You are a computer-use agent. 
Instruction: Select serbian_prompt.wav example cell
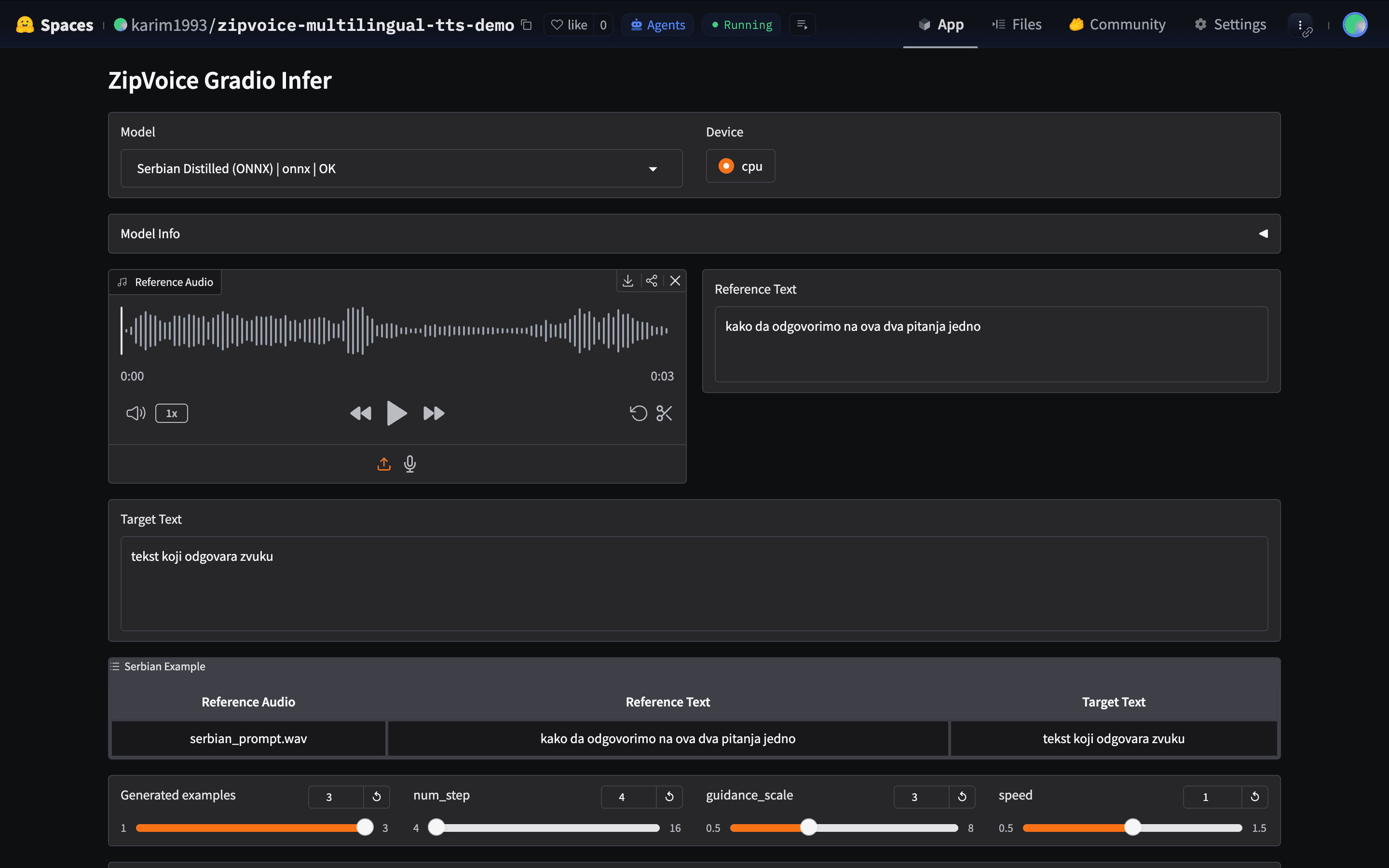pyautogui.click(x=248, y=739)
